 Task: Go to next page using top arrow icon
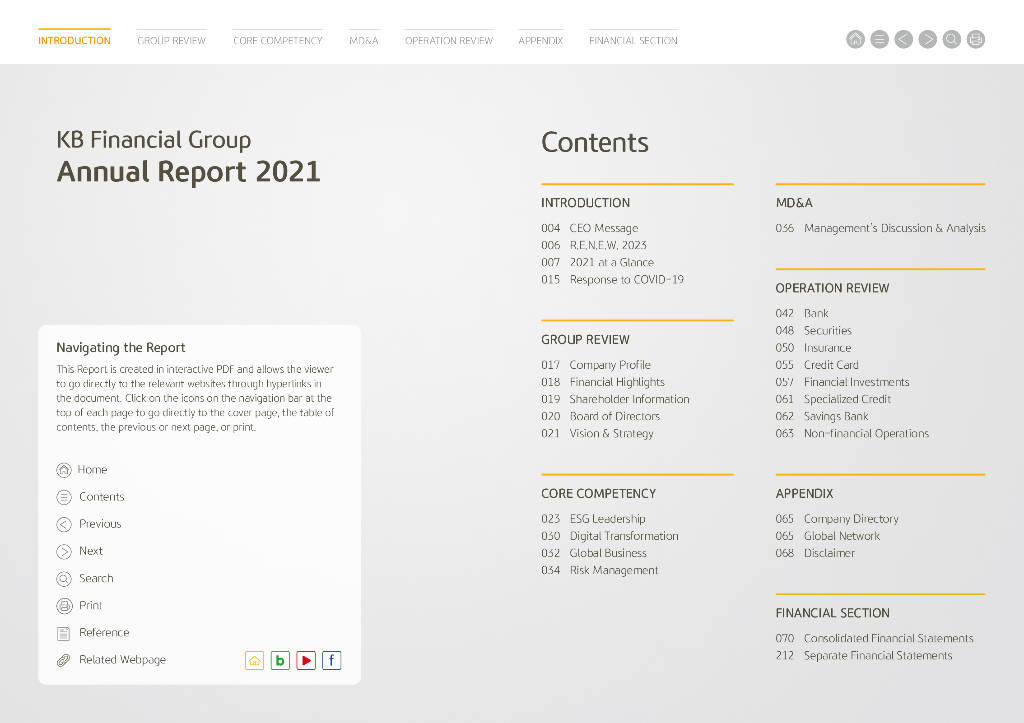(927, 40)
